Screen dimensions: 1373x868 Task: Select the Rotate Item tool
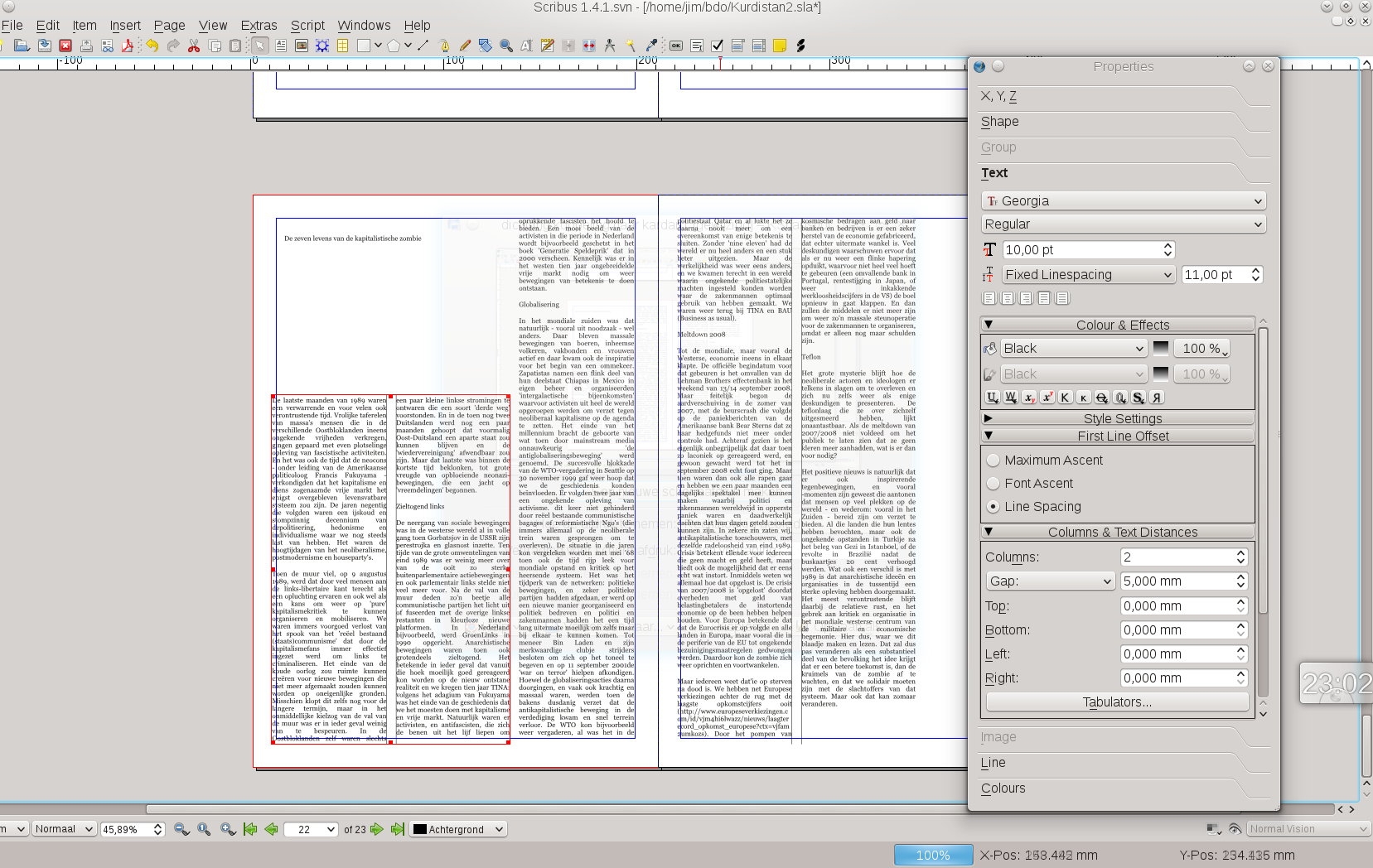pos(486,46)
